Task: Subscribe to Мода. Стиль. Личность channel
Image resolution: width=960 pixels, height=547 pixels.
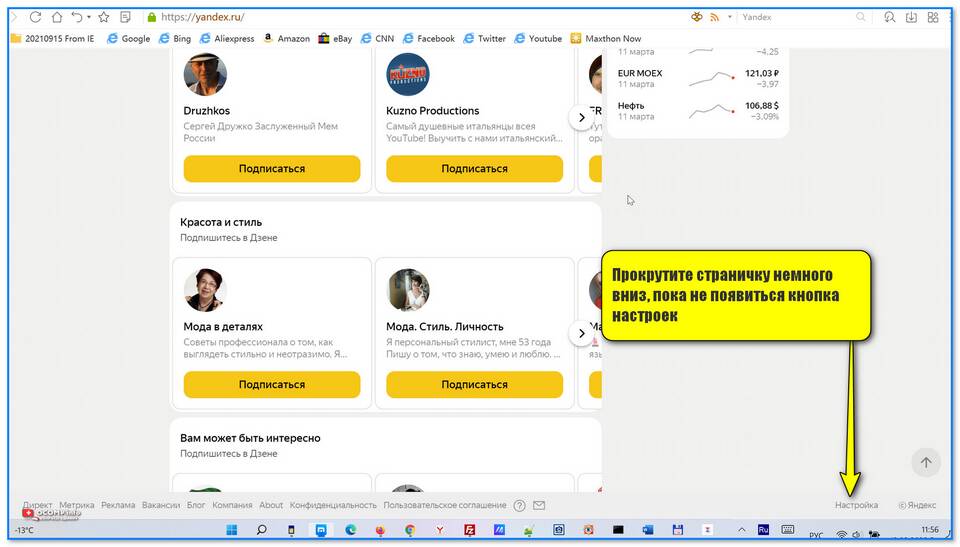Action: [474, 385]
